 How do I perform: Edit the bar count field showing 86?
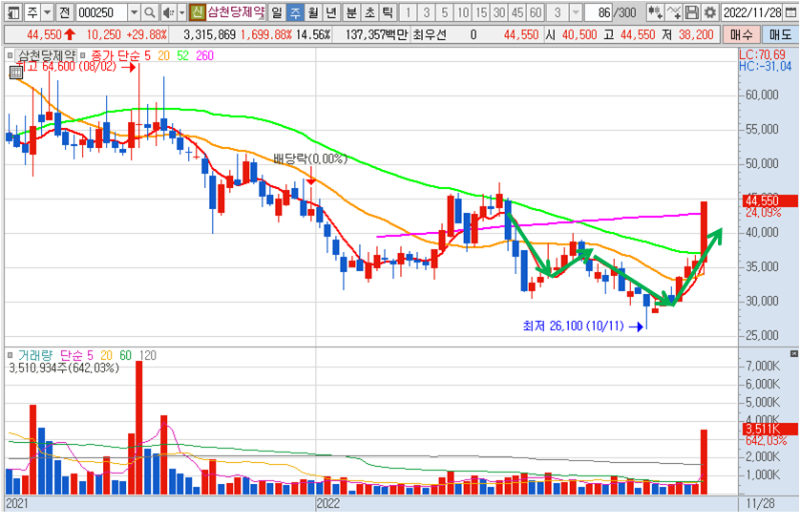(x=598, y=12)
